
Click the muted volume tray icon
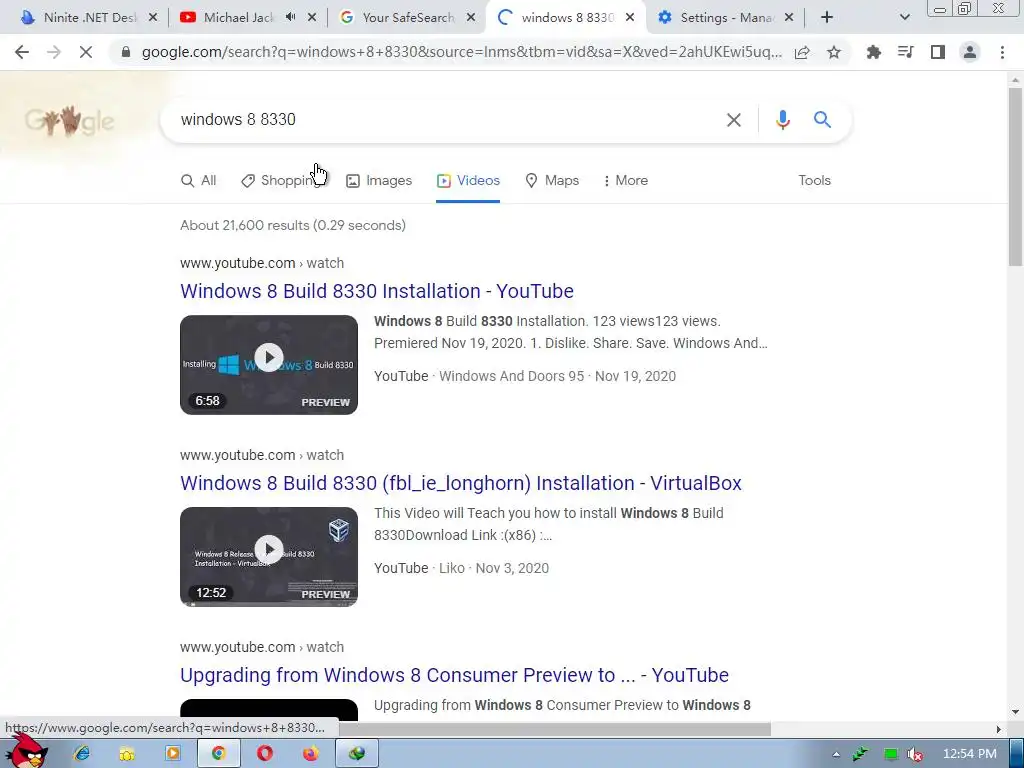point(916,754)
